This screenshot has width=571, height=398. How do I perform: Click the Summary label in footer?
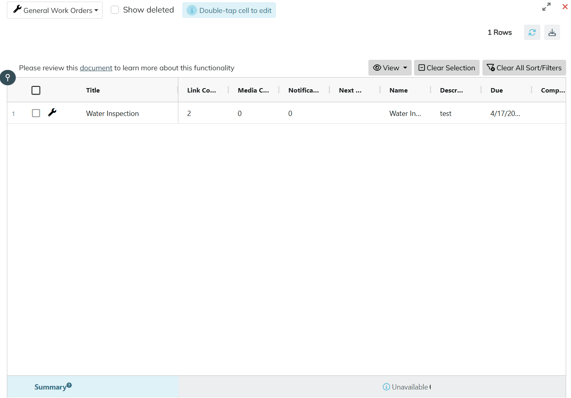tap(50, 387)
